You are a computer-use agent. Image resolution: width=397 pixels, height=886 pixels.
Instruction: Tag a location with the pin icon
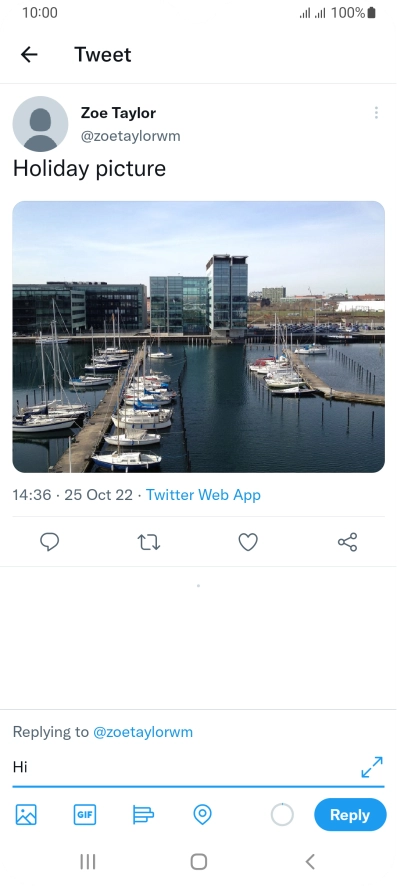coord(202,815)
